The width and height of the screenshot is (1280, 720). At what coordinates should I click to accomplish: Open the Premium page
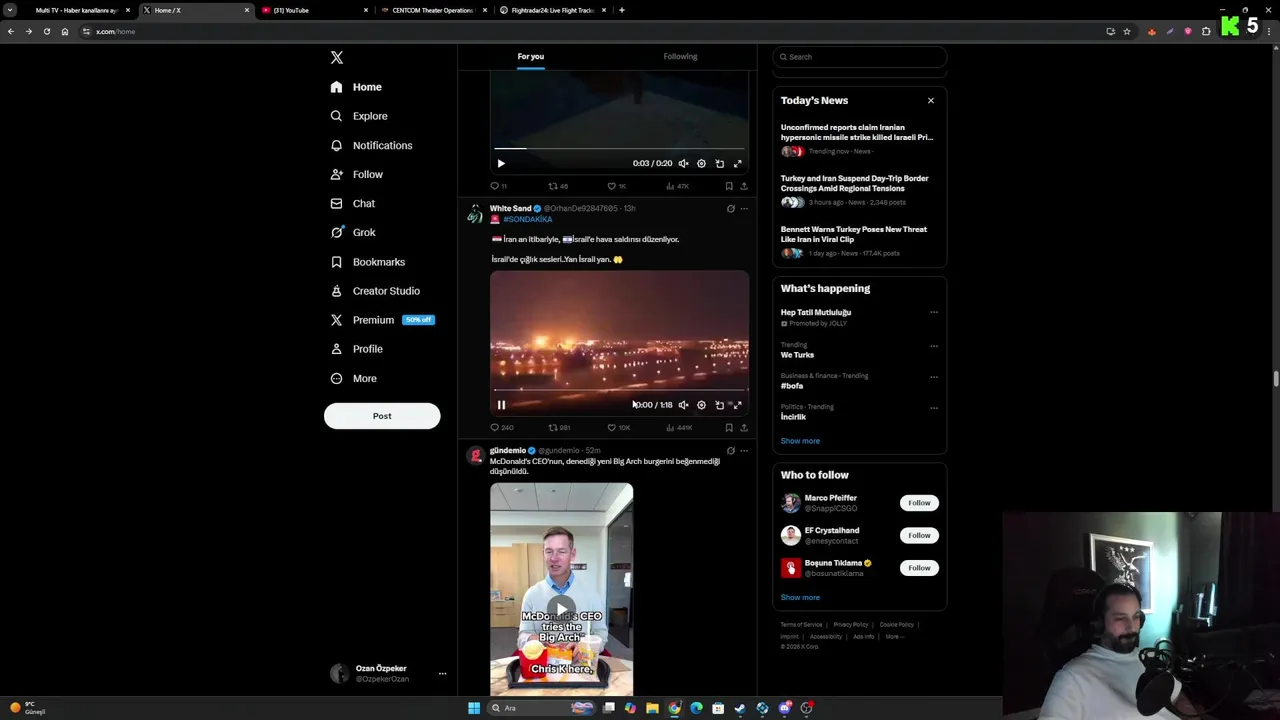(382, 320)
